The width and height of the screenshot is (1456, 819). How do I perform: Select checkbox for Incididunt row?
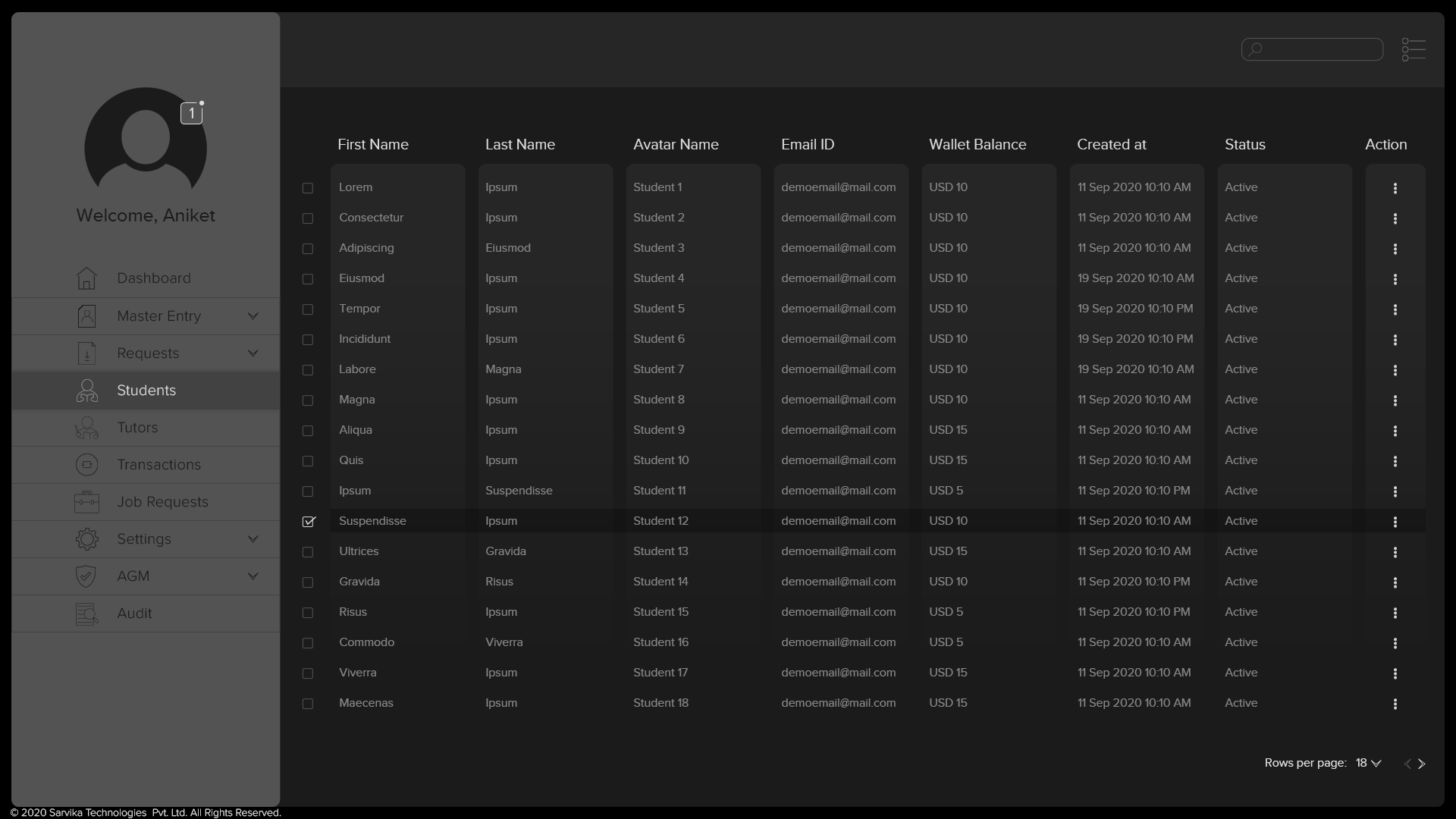[308, 340]
